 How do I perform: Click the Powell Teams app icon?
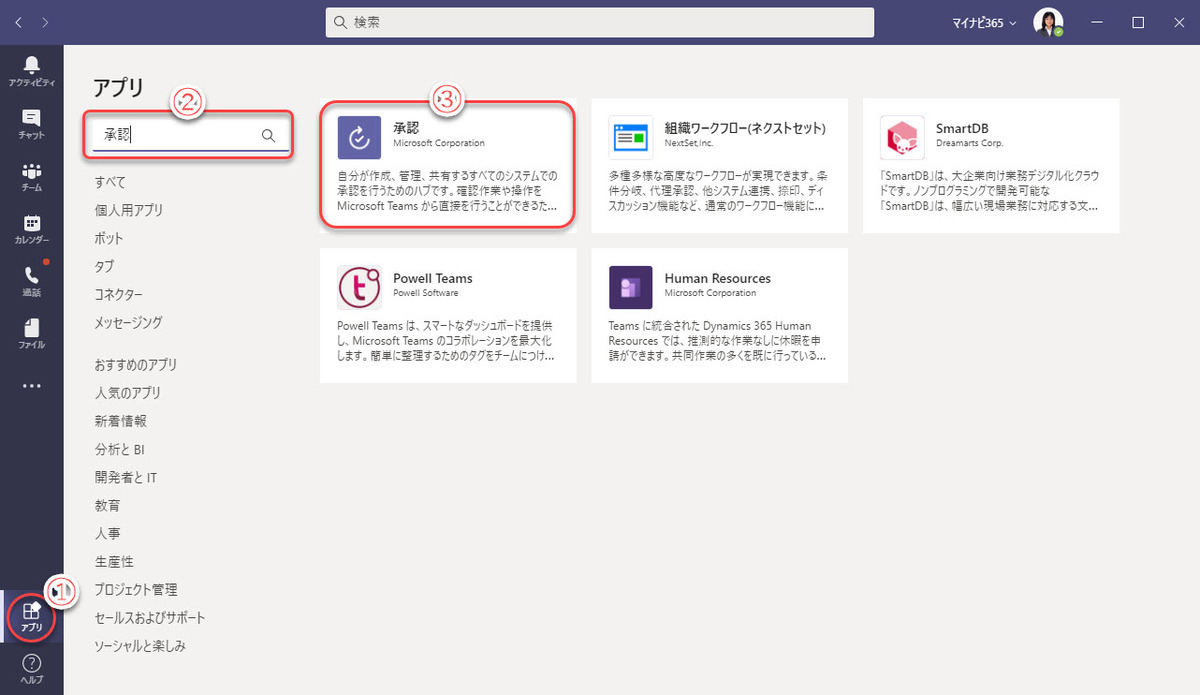pos(358,288)
